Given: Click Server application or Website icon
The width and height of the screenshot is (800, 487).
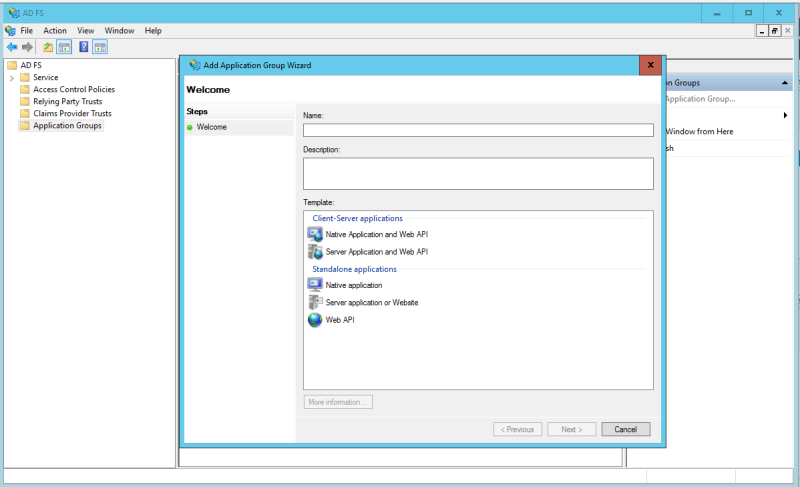Looking at the screenshot, I should pyautogui.click(x=315, y=302).
